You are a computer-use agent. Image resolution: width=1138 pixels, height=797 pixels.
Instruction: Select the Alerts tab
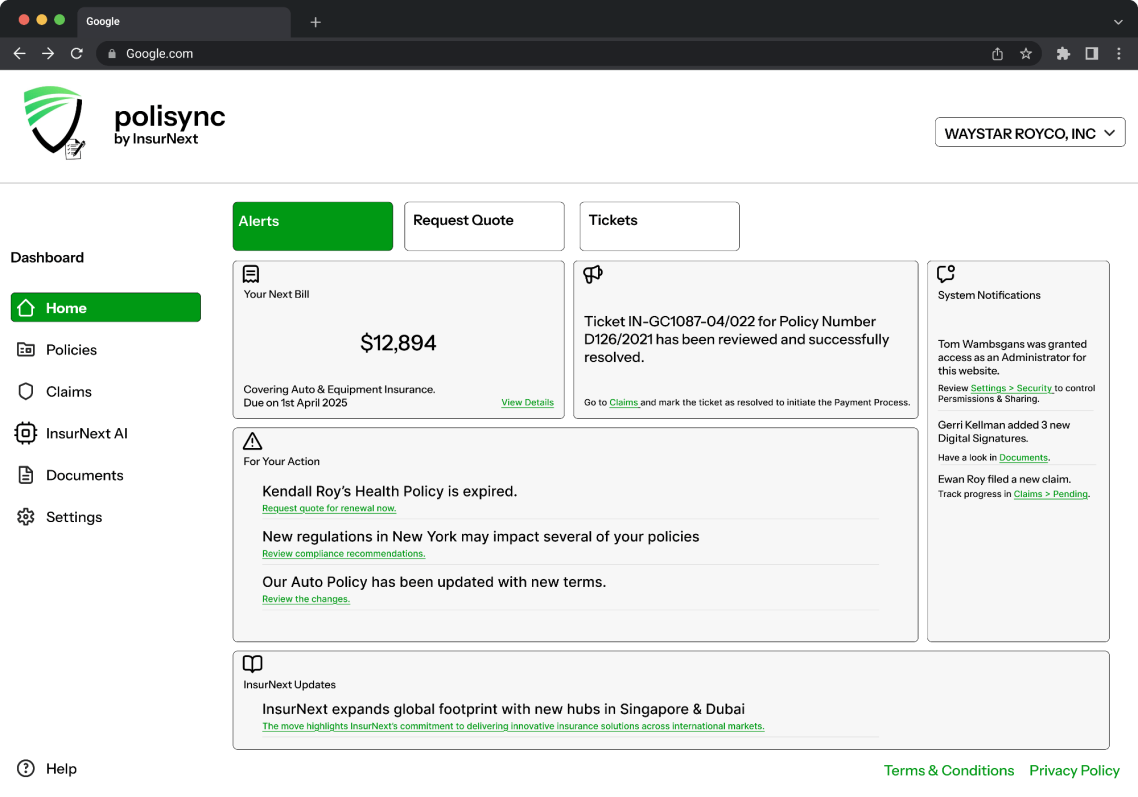click(313, 226)
